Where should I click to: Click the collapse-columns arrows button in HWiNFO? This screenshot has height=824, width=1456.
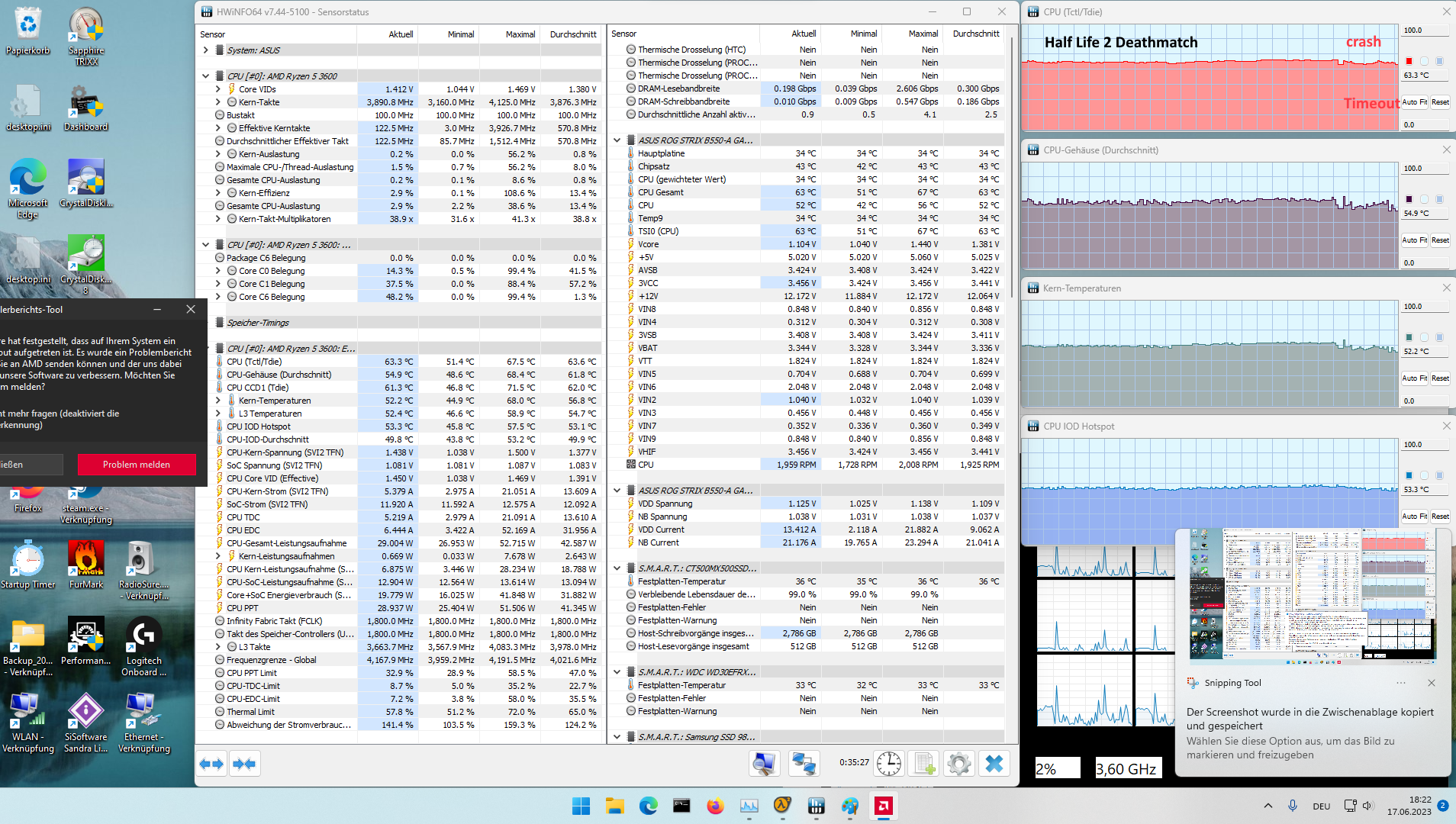pyautogui.click(x=244, y=764)
